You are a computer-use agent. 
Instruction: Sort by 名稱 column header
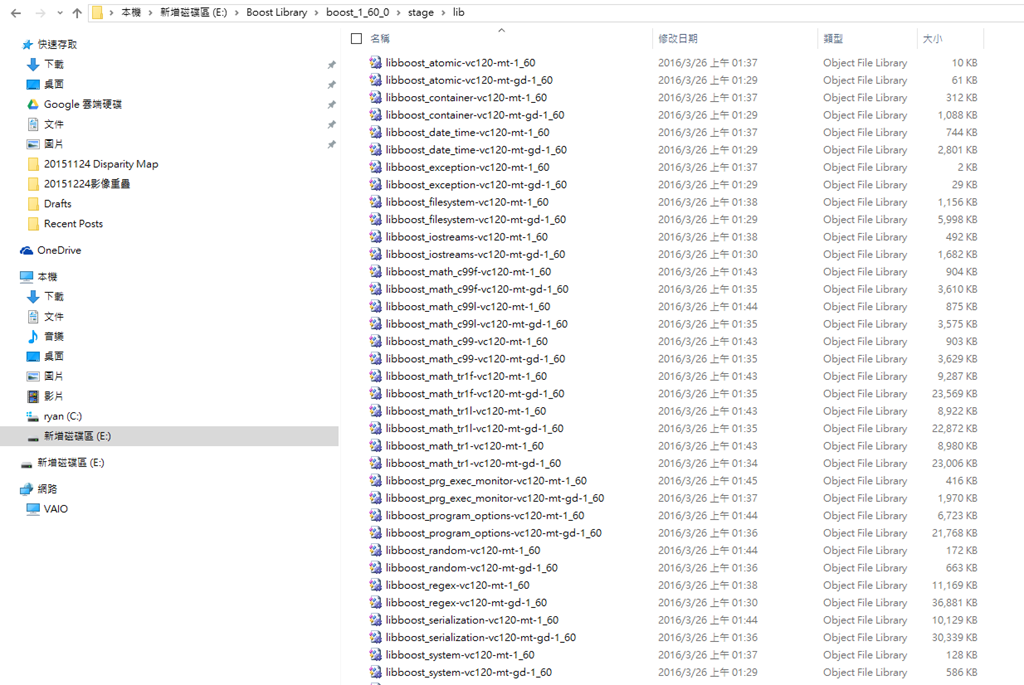[x=379, y=39]
